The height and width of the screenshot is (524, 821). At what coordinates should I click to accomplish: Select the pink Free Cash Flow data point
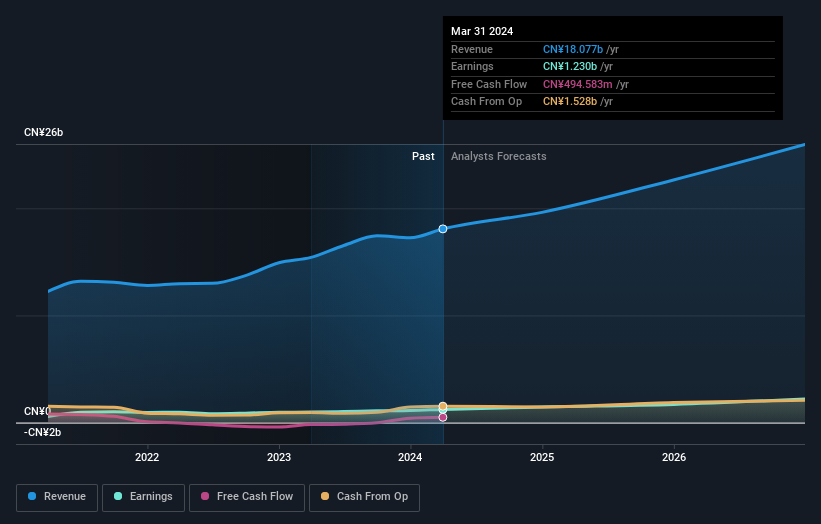tap(443, 417)
